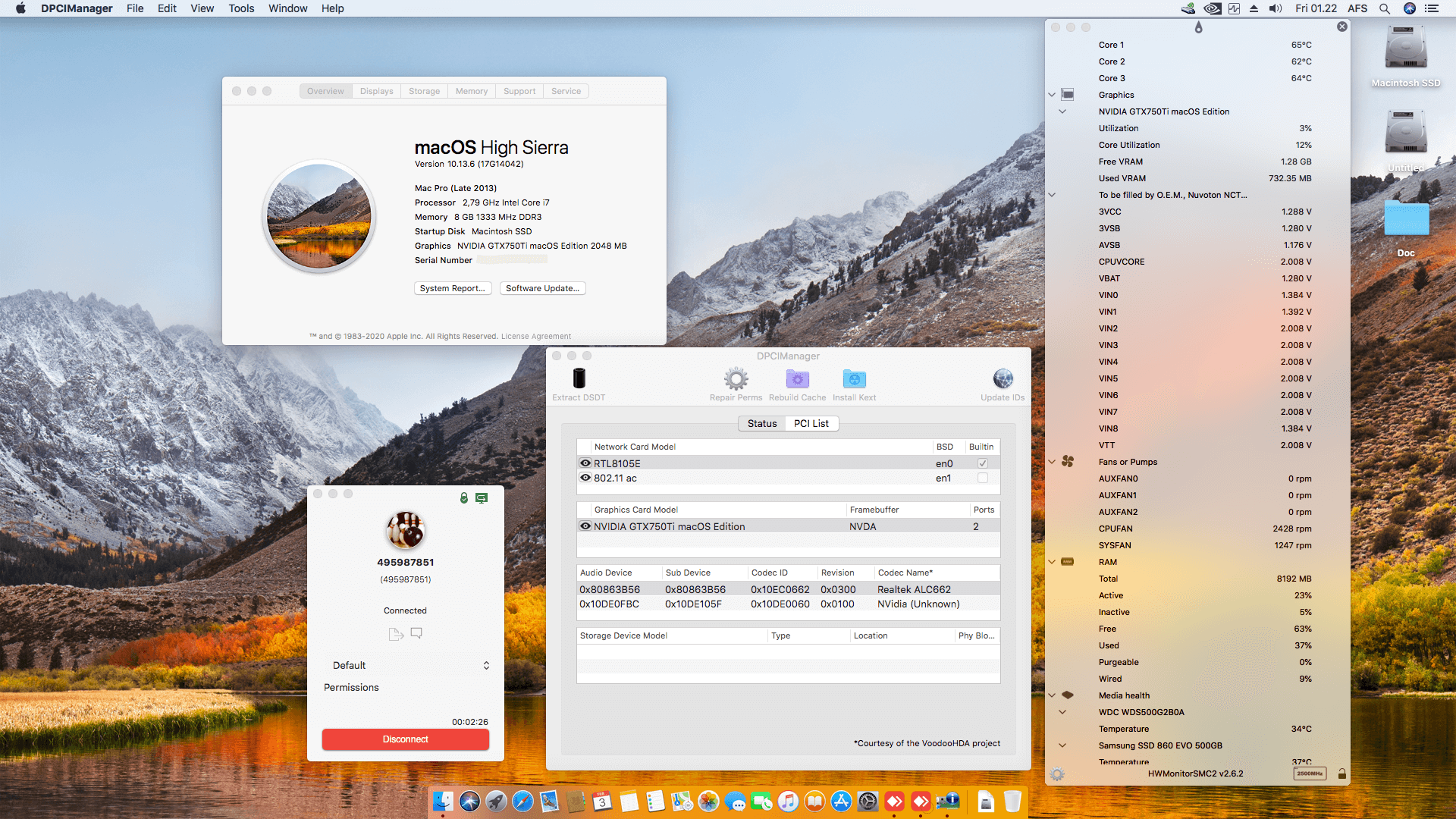
Task: Click the Repair Perms gear icon
Action: tap(736, 378)
